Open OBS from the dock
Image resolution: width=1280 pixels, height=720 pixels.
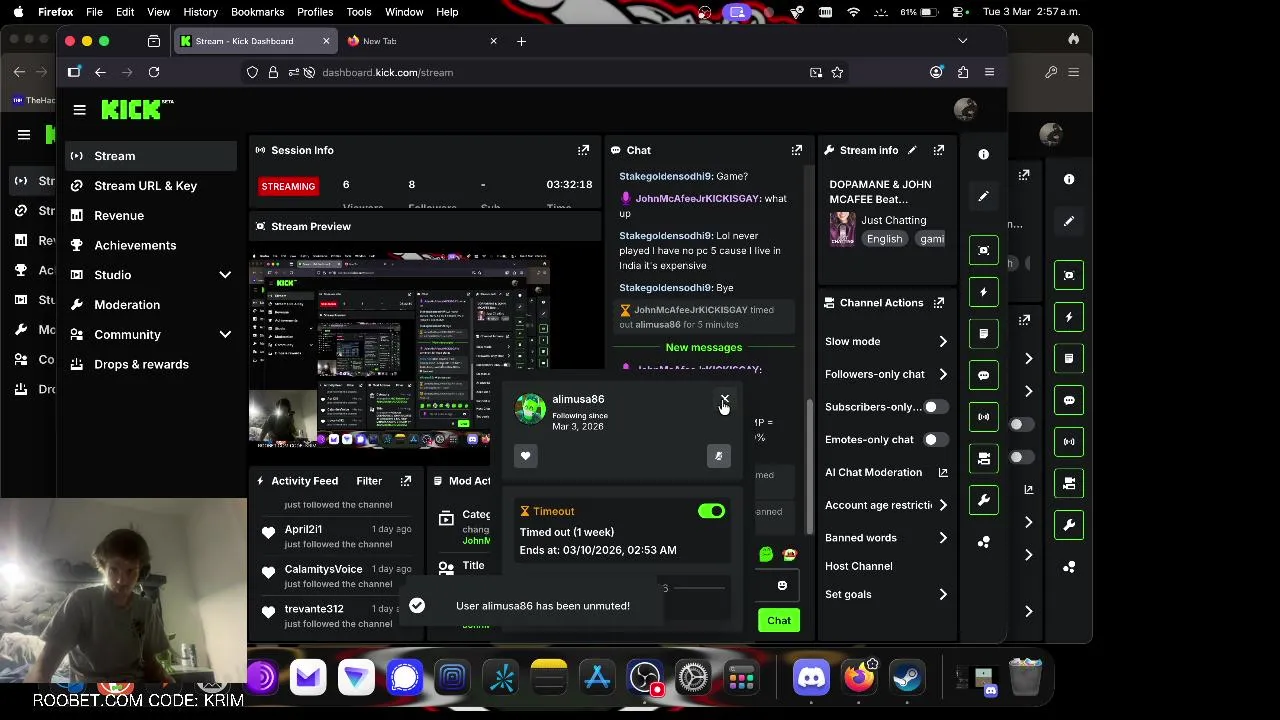[645, 678]
